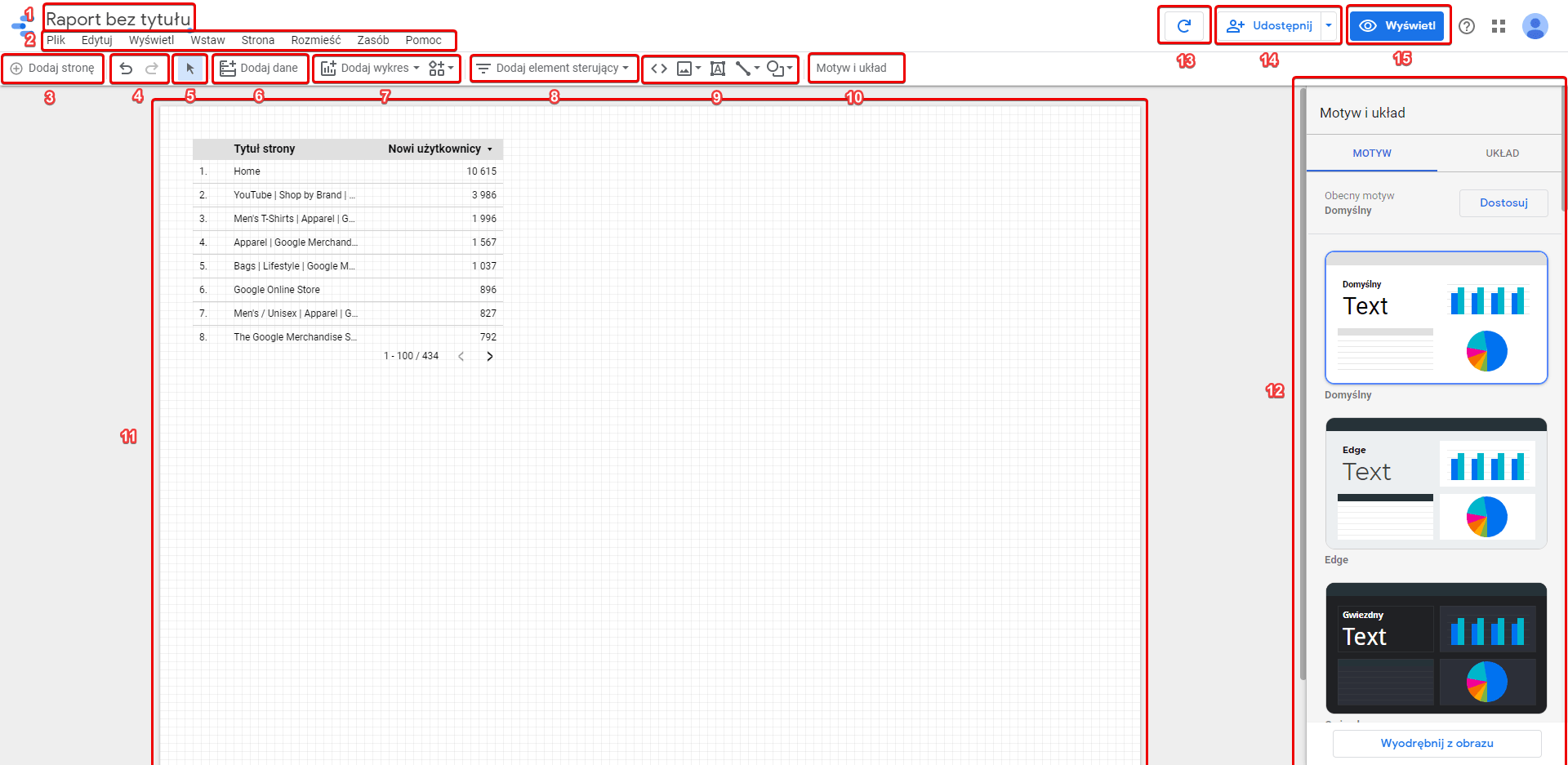
Task: Expand the arrow next to Udostępnij
Action: click(1329, 26)
